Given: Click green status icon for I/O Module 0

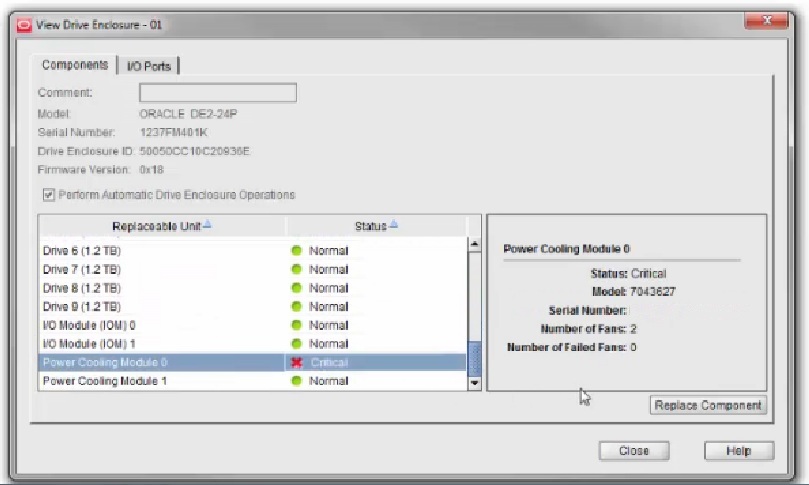Looking at the screenshot, I should [297, 325].
